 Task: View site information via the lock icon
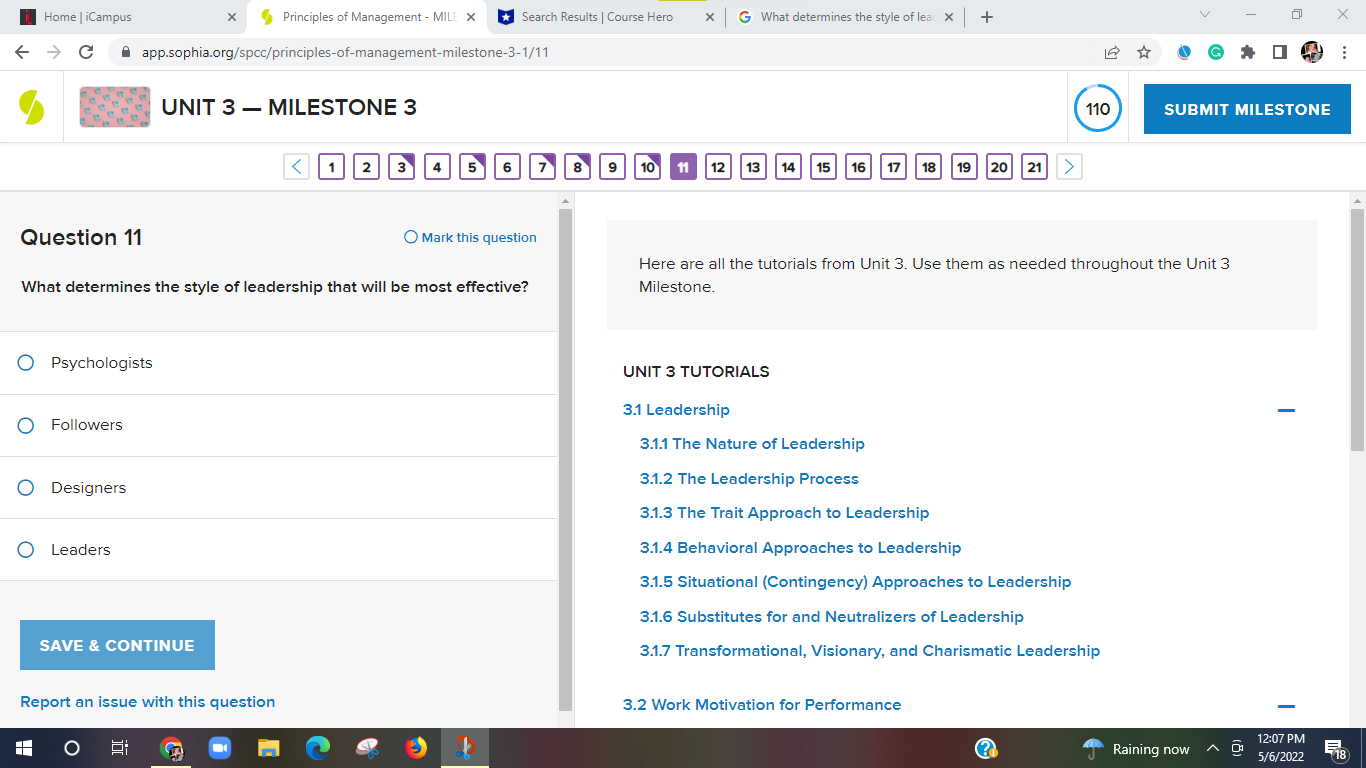pyautogui.click(x=126, y=52)
